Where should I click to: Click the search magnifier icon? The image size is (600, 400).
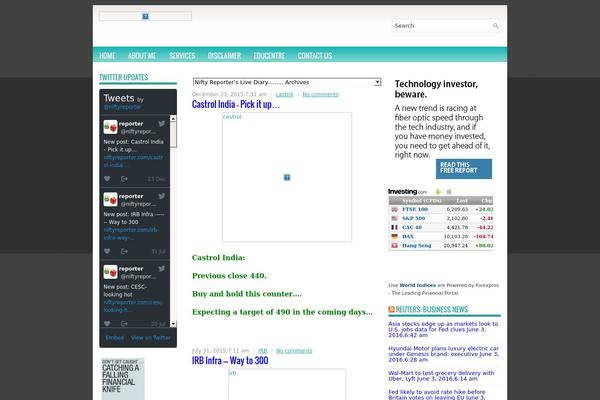pyautogui.click(x=496, y=26)
